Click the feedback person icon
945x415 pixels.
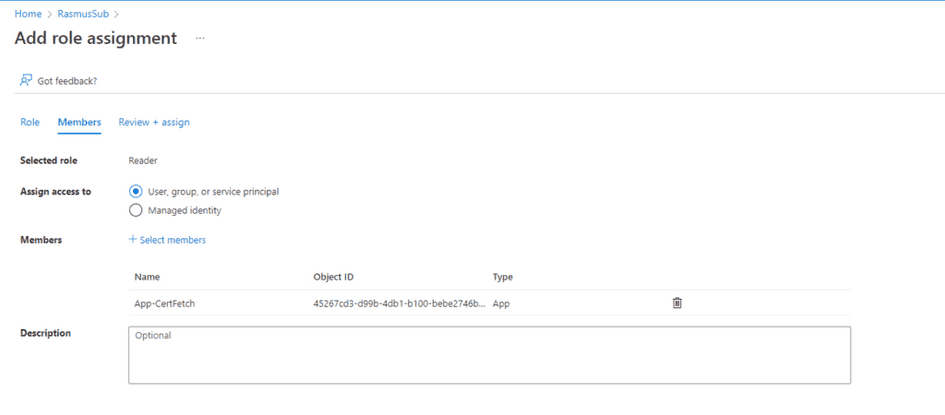point(26,80)
